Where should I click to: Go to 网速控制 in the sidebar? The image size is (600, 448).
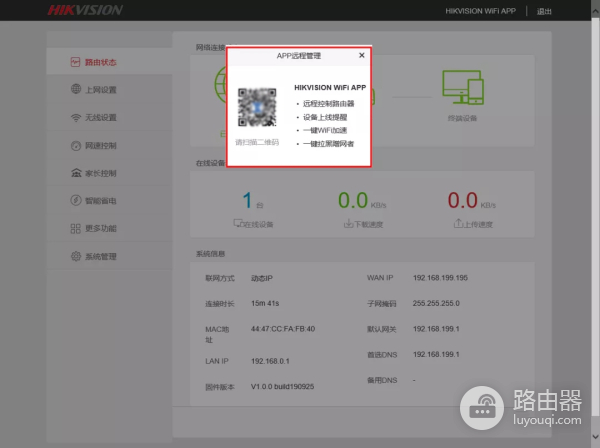(99, 146)
